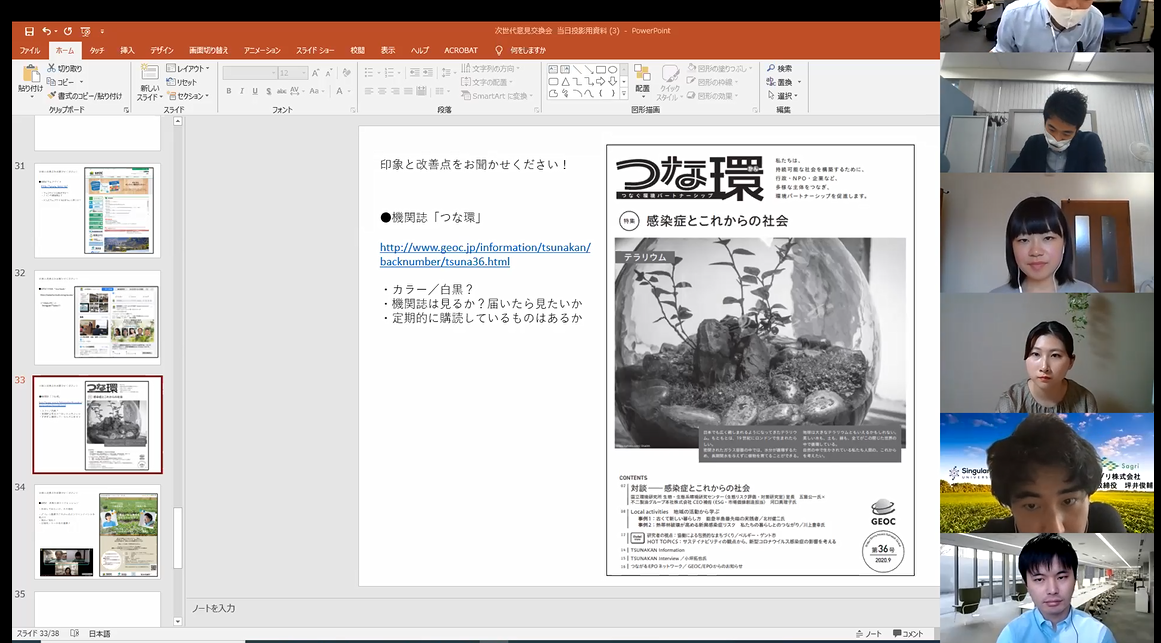The image size is (1161, 643).
Task: Cut selection with 切り取り
Action: coord(64,68)
